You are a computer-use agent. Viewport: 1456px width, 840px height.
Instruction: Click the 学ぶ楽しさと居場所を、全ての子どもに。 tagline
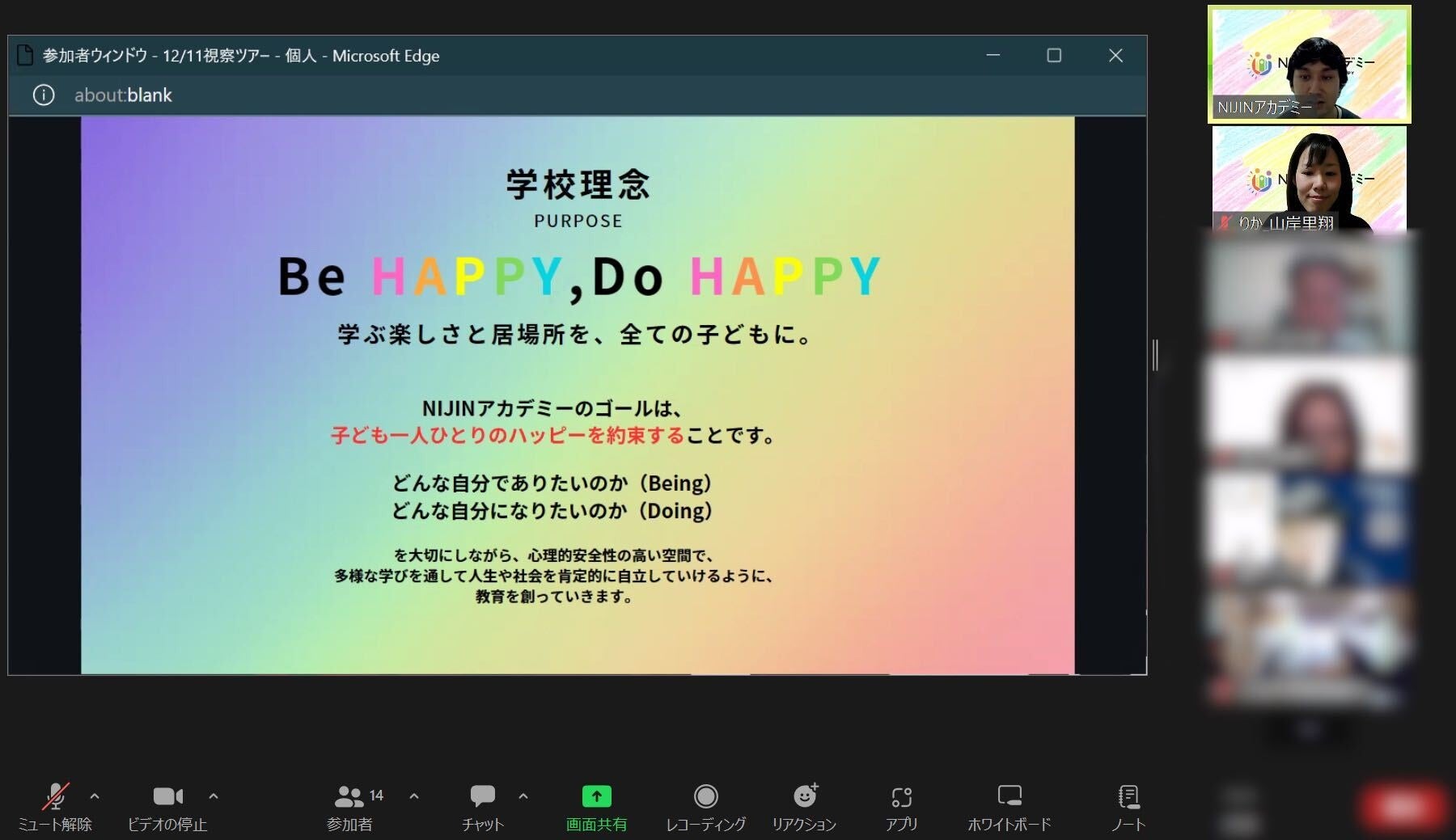(x=576, y=335)
